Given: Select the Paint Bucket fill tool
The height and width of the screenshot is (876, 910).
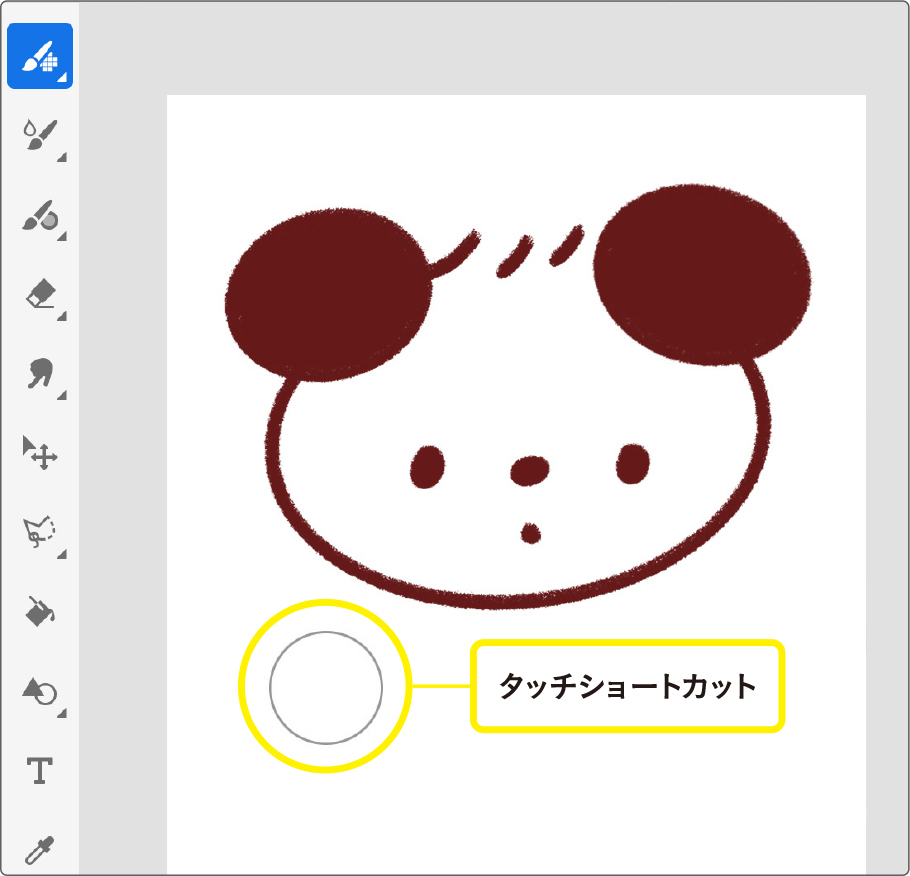Looking at the screenshot, I should coord(39,611).
